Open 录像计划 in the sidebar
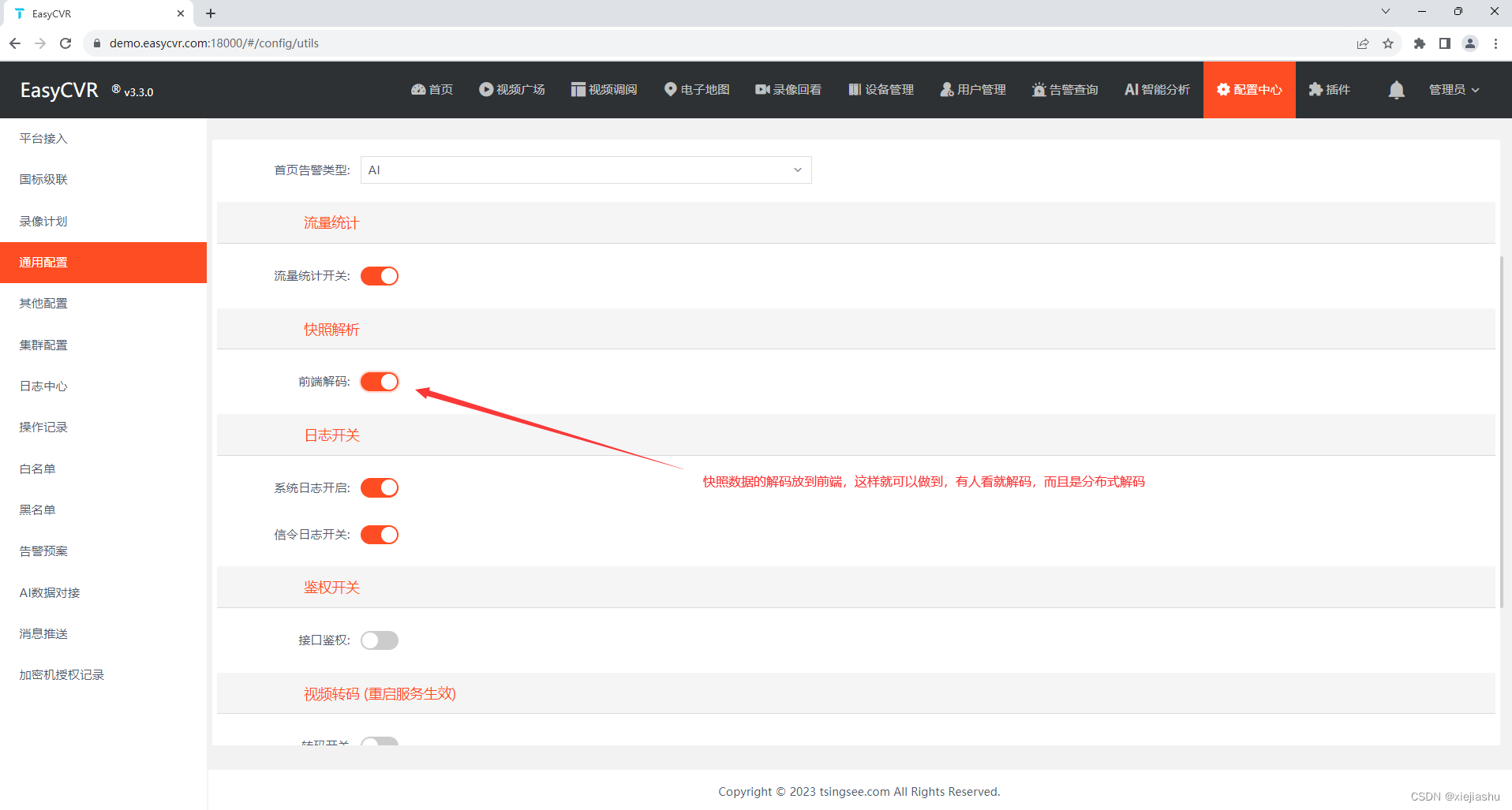Viewport: 1512px width, 810px height. (x=103, y=222)
